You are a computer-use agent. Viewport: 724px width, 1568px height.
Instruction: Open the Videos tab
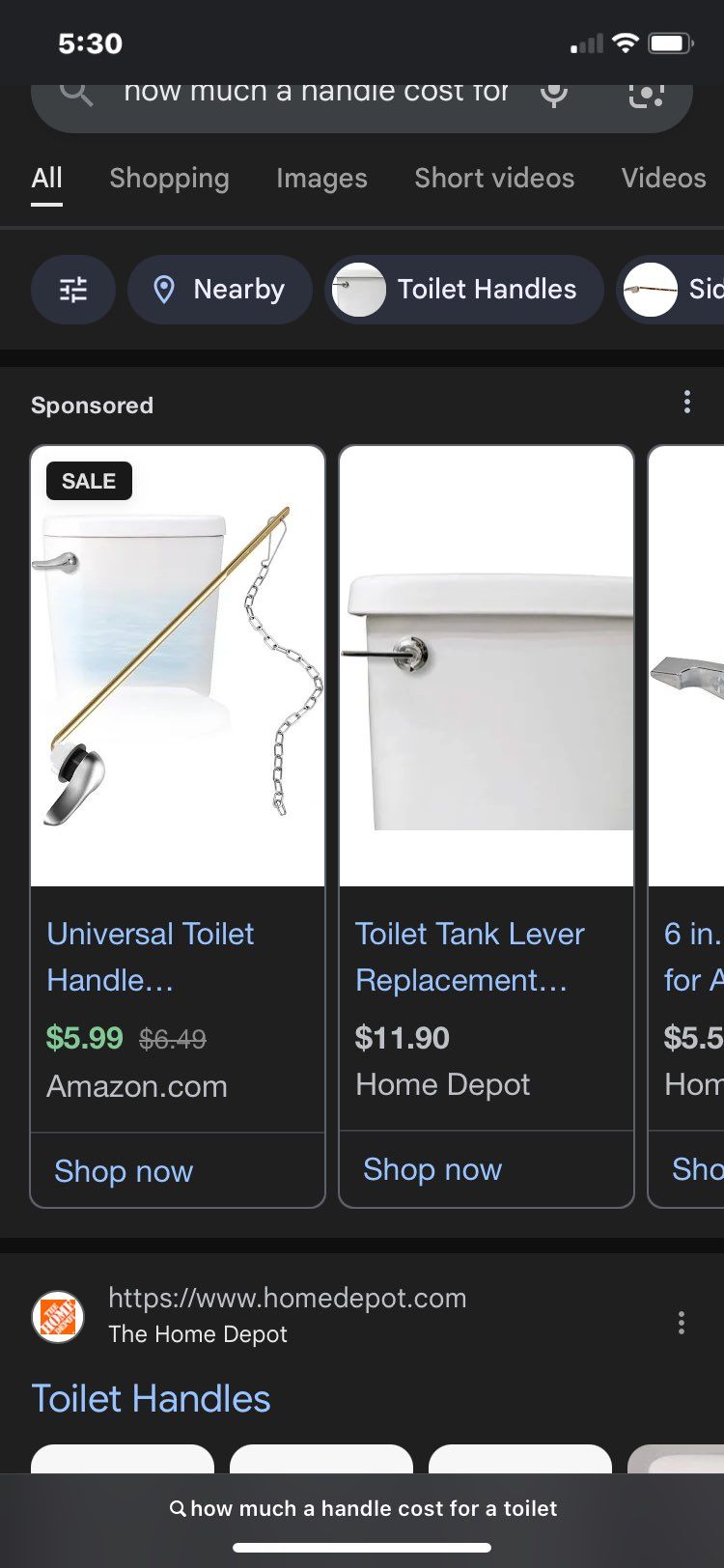click(664, 179)
